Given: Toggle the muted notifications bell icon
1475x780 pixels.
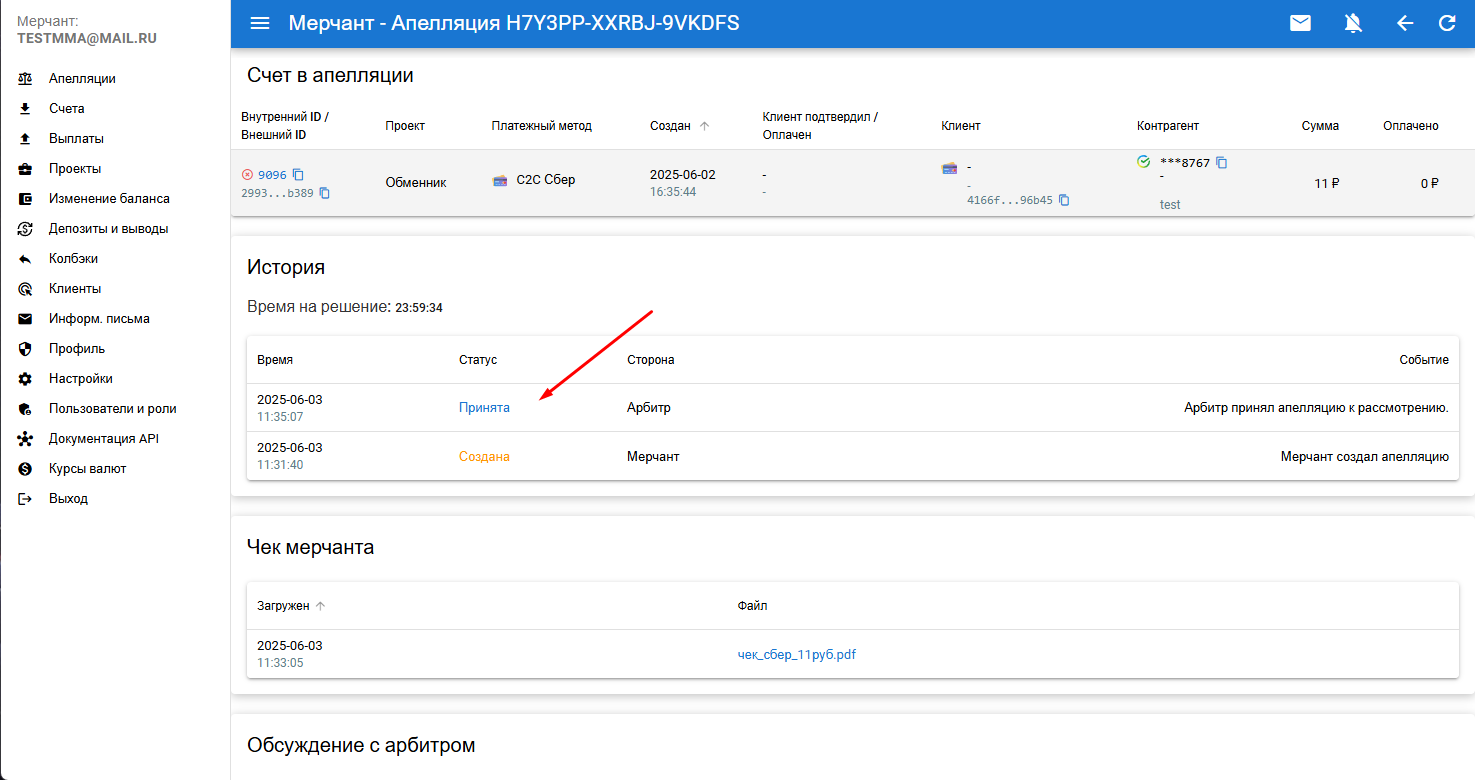Looking at the screenshot, I should coord(1353,23).
